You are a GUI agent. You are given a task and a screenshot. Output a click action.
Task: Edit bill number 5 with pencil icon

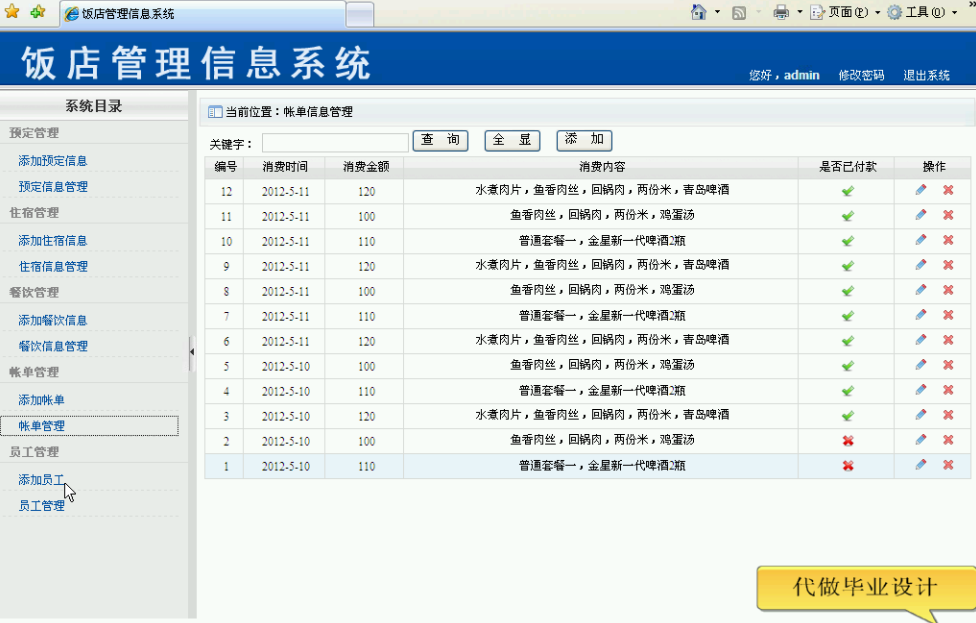point(921,365)
